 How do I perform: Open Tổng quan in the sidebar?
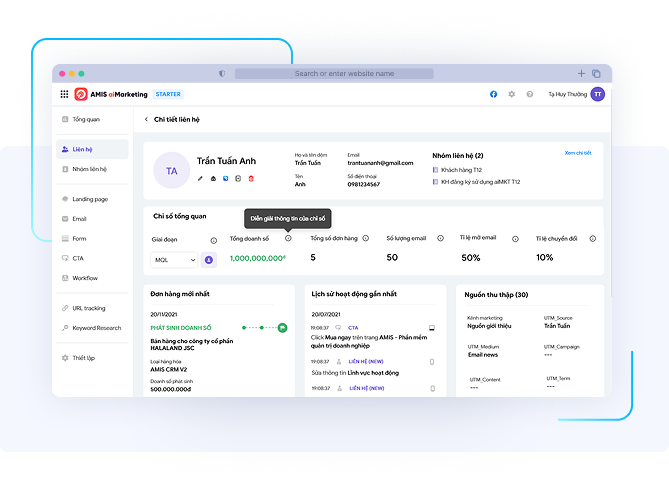[x=85, y=119]
